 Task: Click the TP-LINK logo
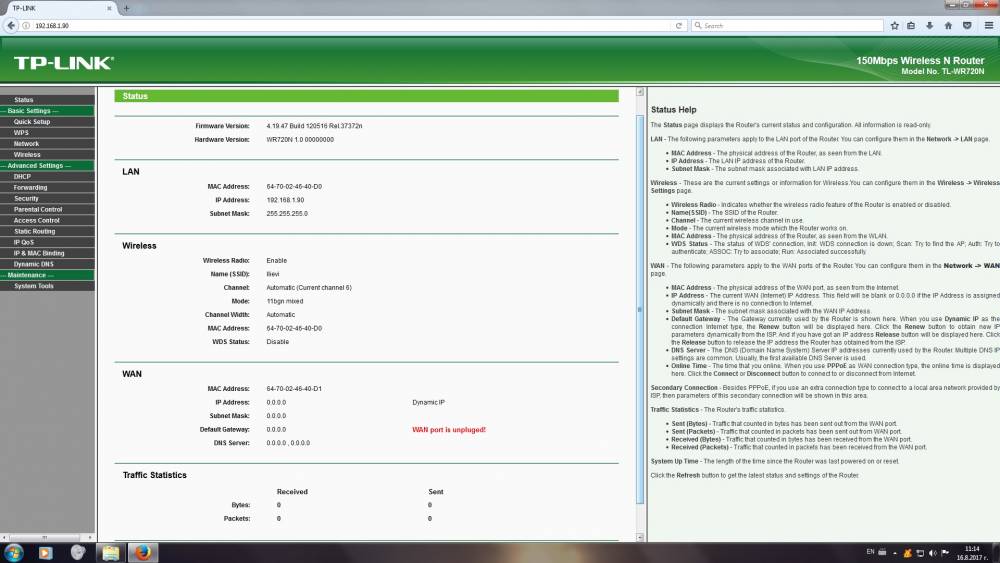pyautogui.click(x=64, y=62)
